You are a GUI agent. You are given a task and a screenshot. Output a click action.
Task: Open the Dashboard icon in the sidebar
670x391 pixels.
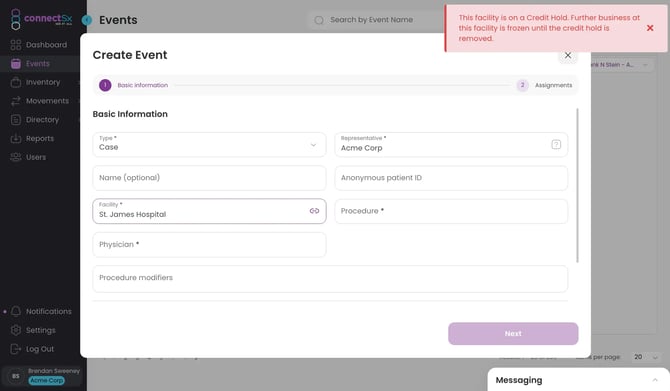pyautogui.click(x=16, y=45)
